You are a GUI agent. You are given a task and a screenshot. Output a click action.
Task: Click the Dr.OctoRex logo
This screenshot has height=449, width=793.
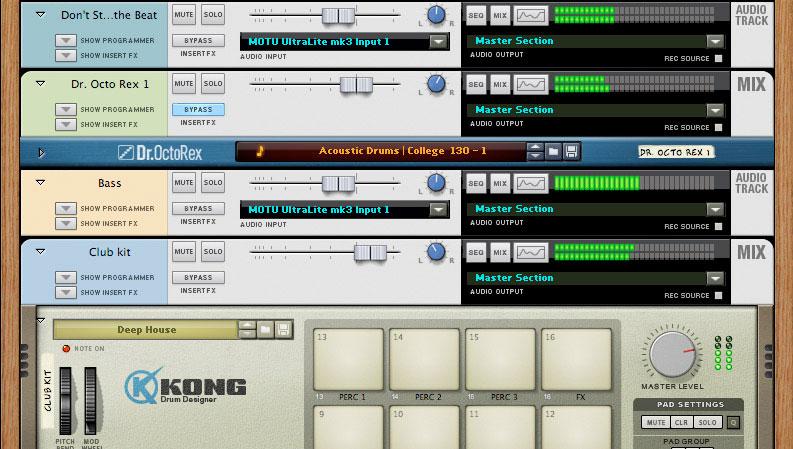click(x=160, y=153)
